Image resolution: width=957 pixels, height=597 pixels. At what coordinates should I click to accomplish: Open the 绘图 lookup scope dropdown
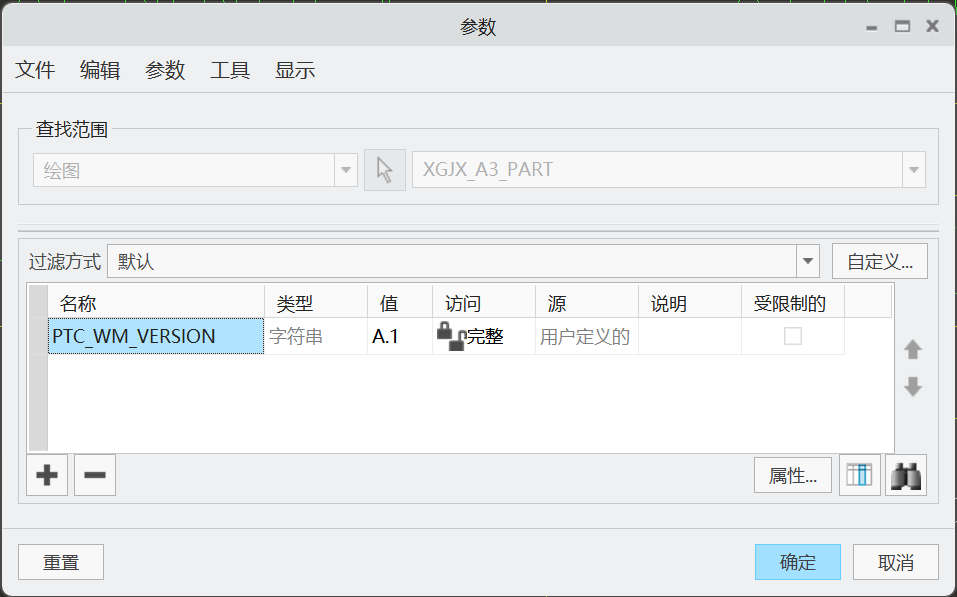click(x=345, y=169)
